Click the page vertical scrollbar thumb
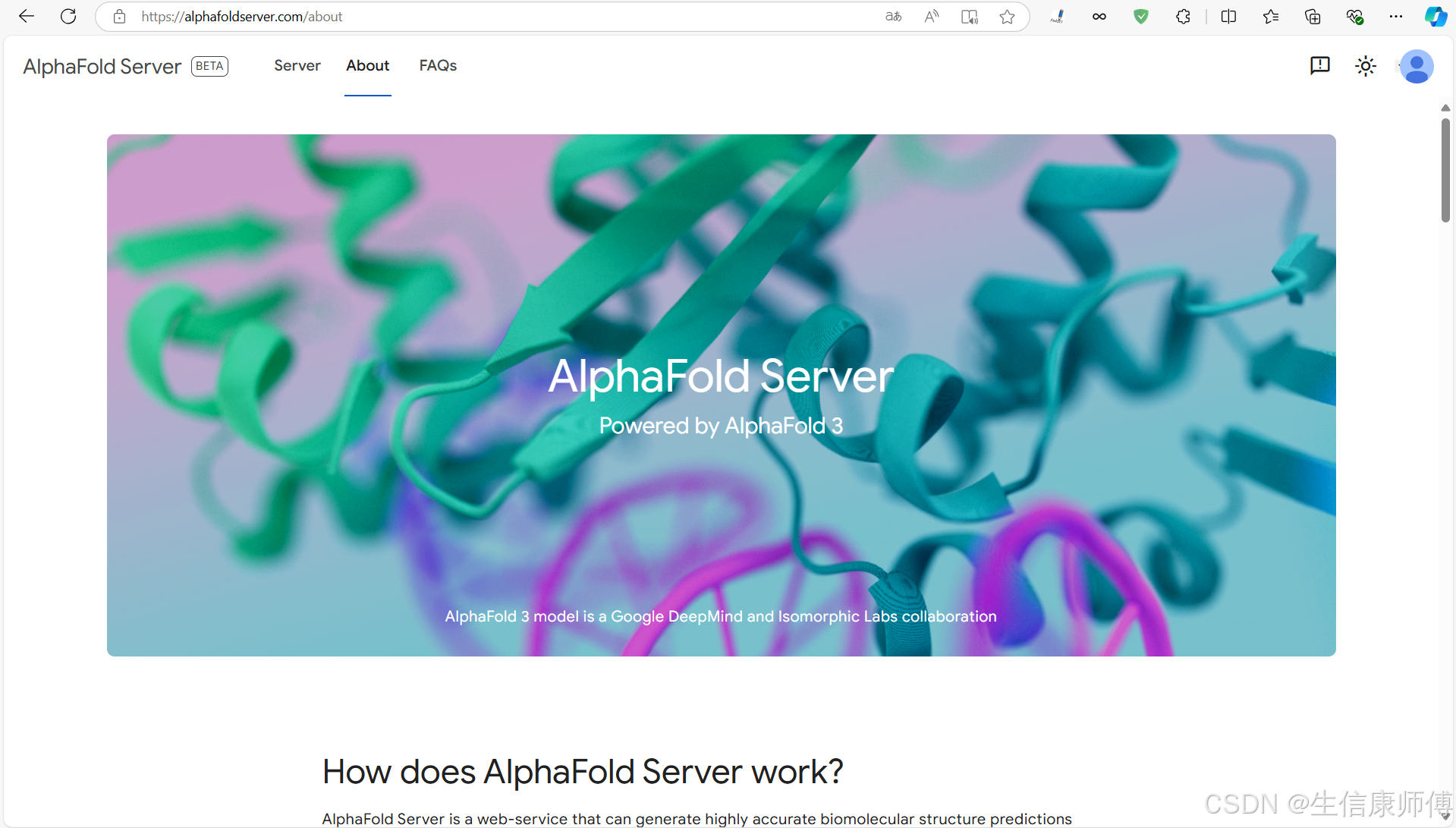Image resolution: width=1456 pixels, height=828 pixels. (1445, 171)
